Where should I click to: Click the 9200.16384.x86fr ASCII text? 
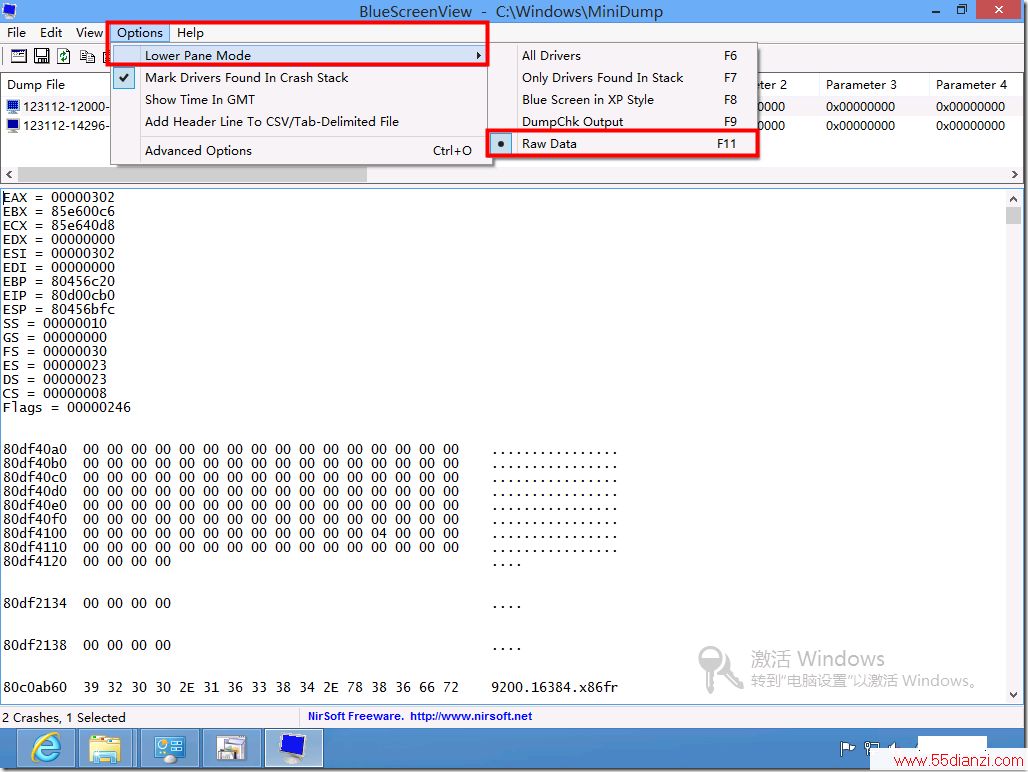pos(555,687)
